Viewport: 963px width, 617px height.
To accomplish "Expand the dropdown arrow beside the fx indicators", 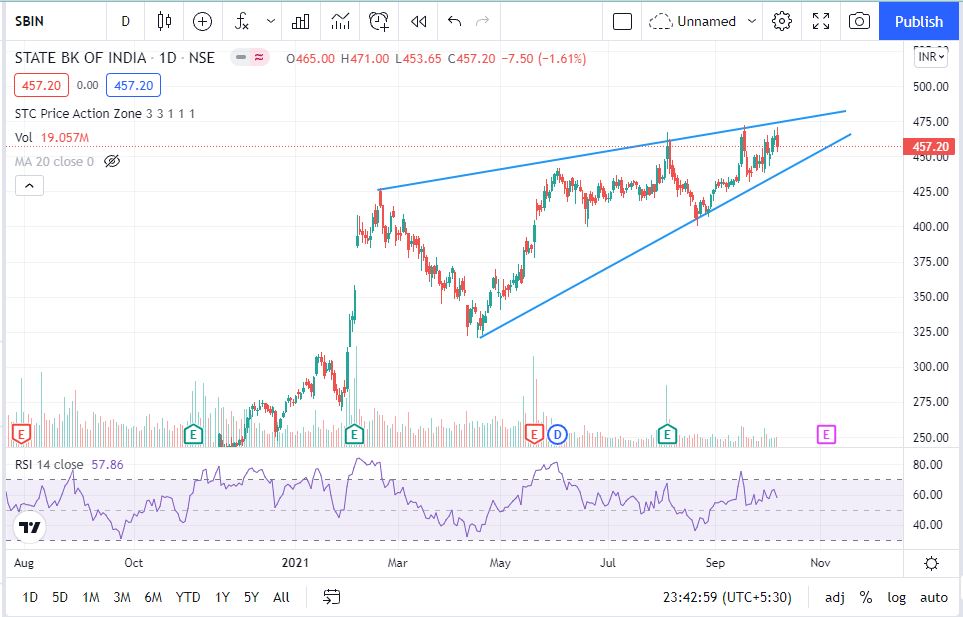I will 271,21.
